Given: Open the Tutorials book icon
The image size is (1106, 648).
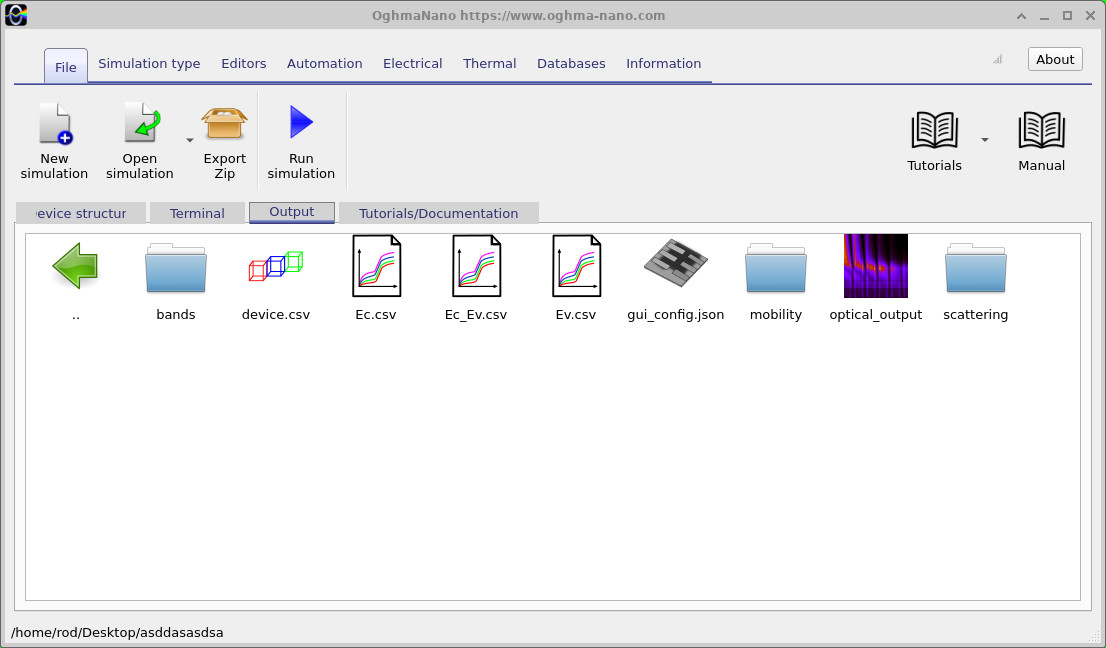Looking at the screenshot, I should (x=934, y=130).
